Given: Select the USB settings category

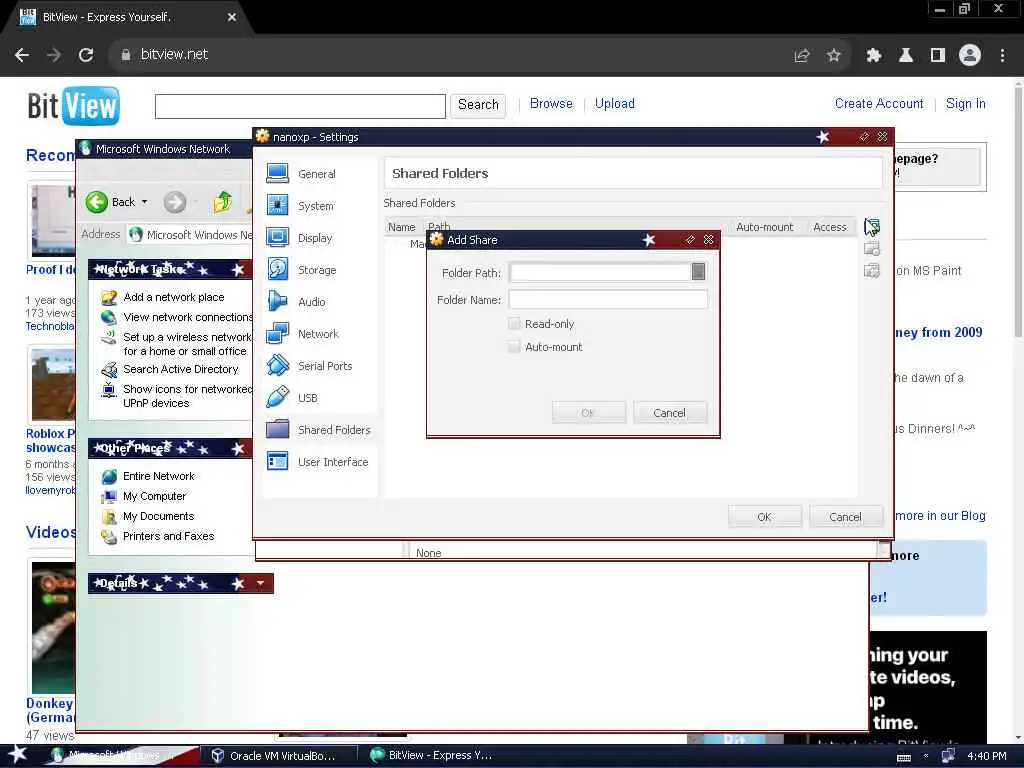Looking at the screenshot, I should [x=293, y=398].
